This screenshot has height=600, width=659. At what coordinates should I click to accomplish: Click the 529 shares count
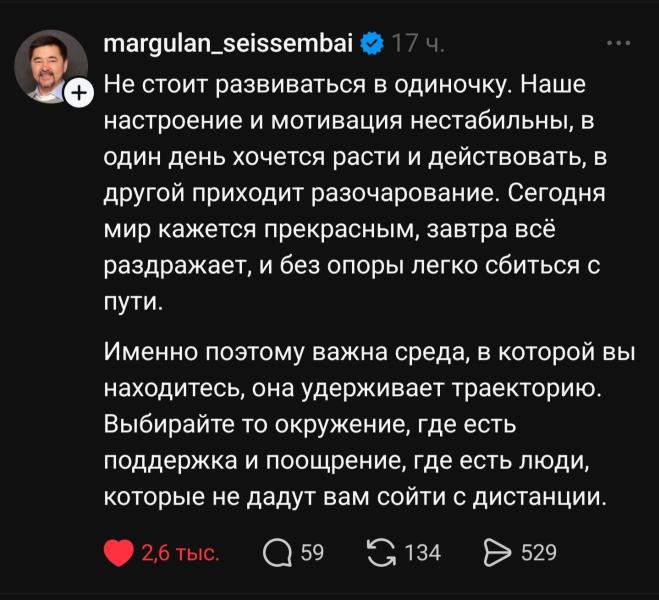[x=539, y=552]
